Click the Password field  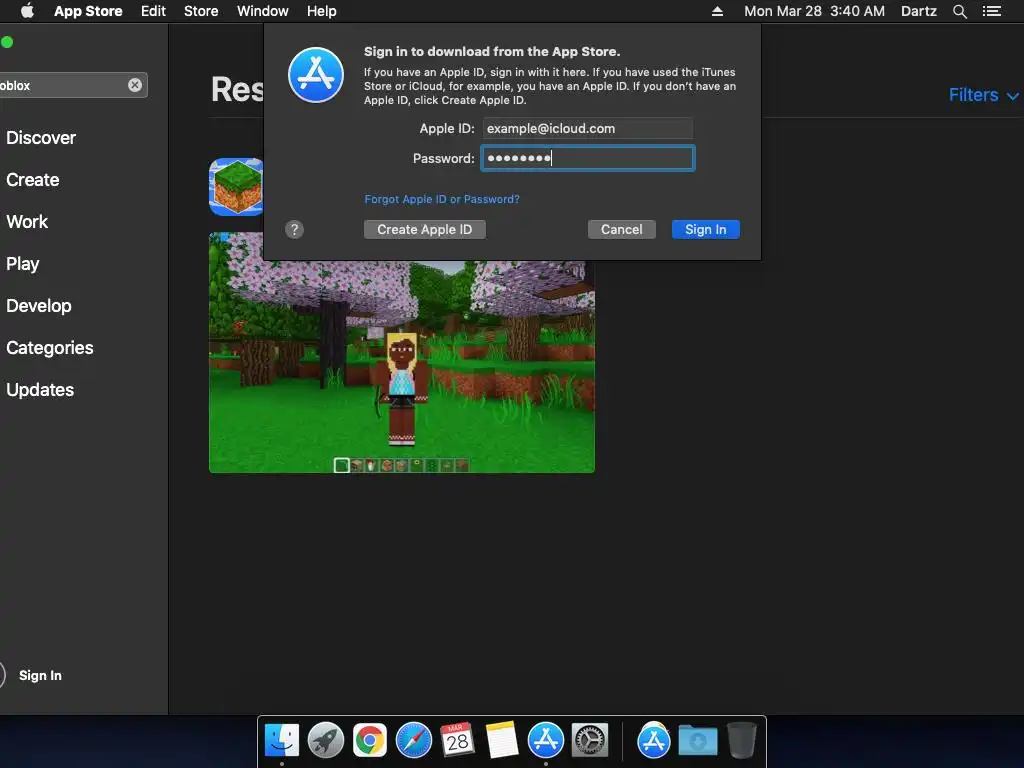click(x=588, y=158)
